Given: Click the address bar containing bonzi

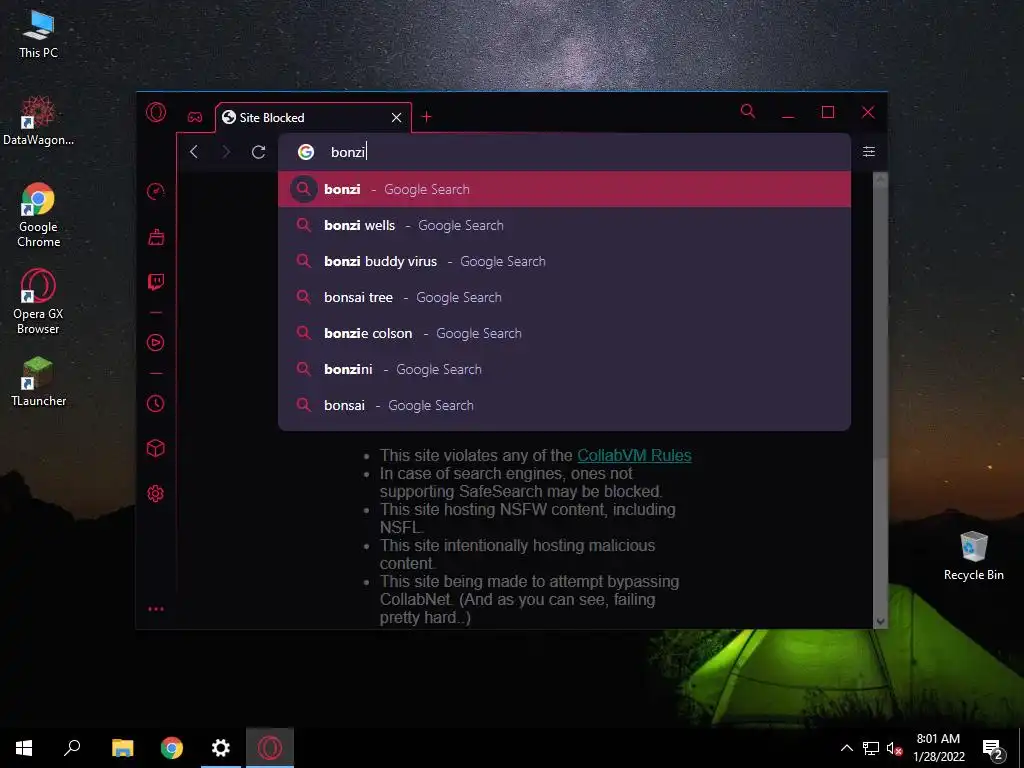Looking at the screenshot, I should pyautogui.click(x=564, y=152).
